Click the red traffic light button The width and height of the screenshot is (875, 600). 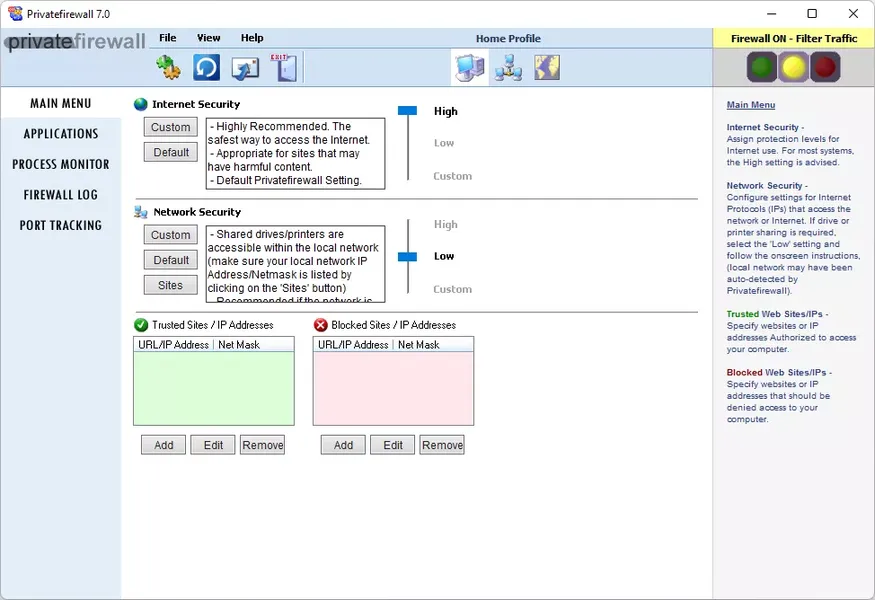click(825, 68)
